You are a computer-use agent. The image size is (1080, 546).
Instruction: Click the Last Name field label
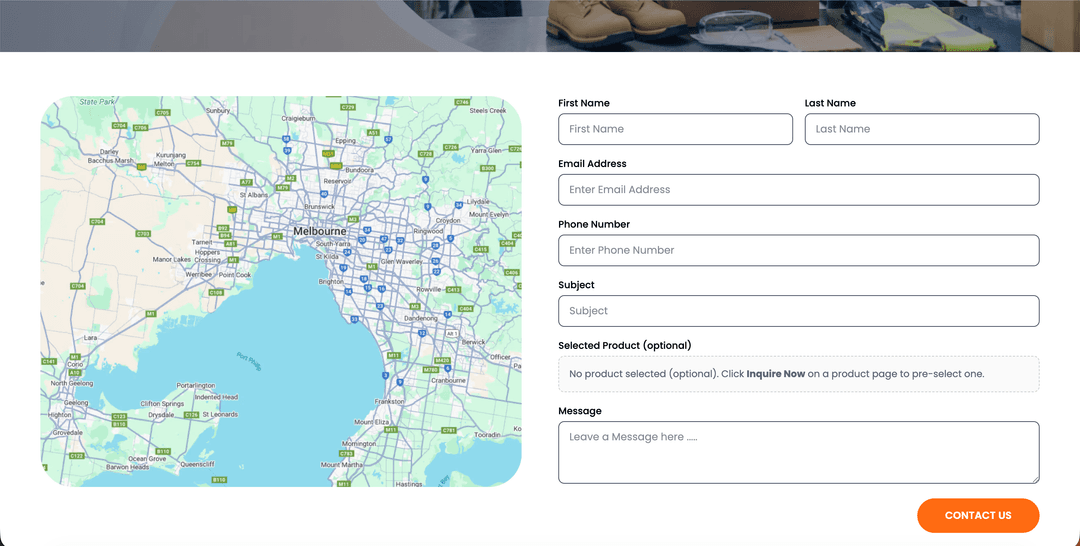830,103
